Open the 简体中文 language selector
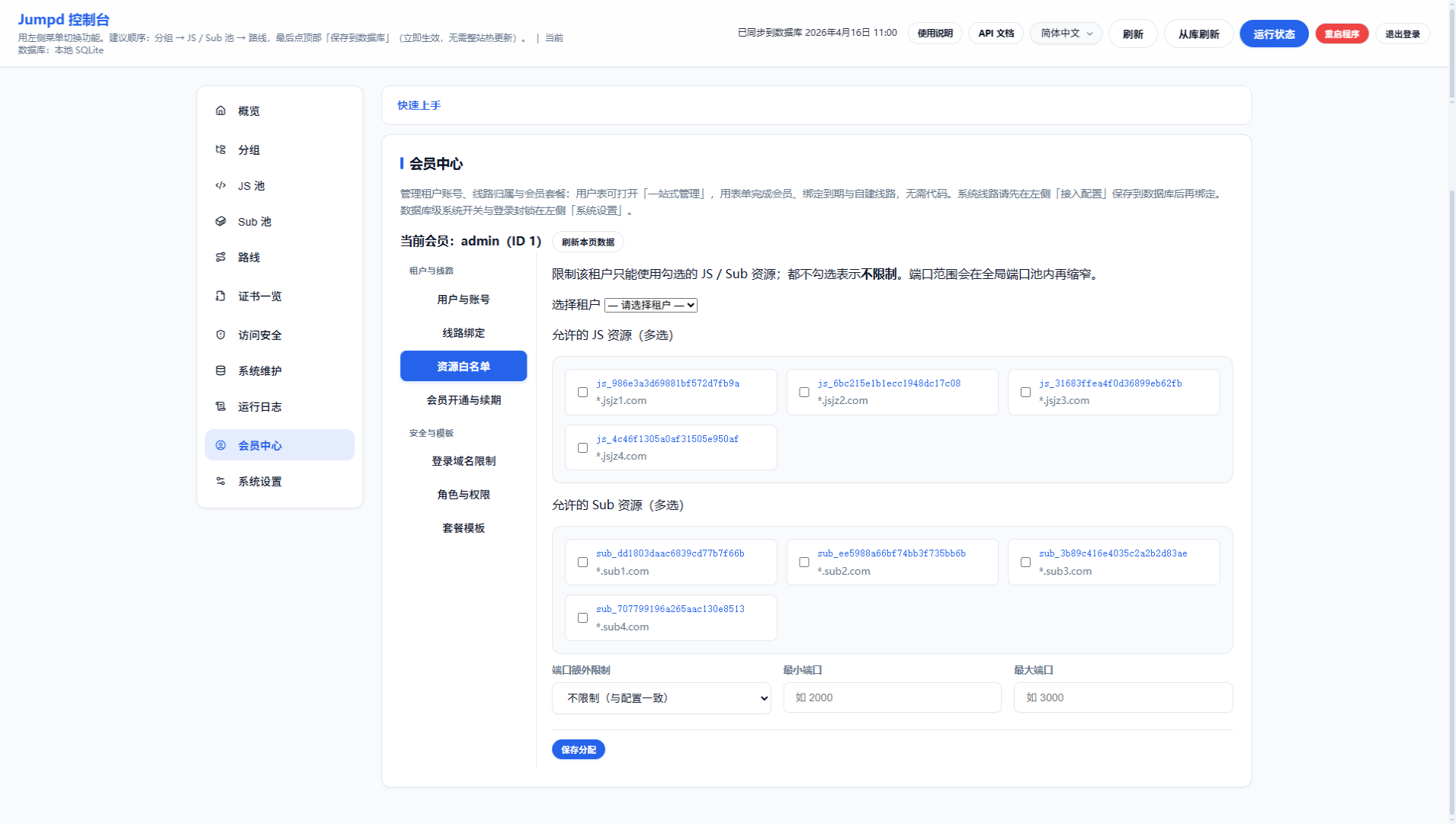 point(1065,34)
